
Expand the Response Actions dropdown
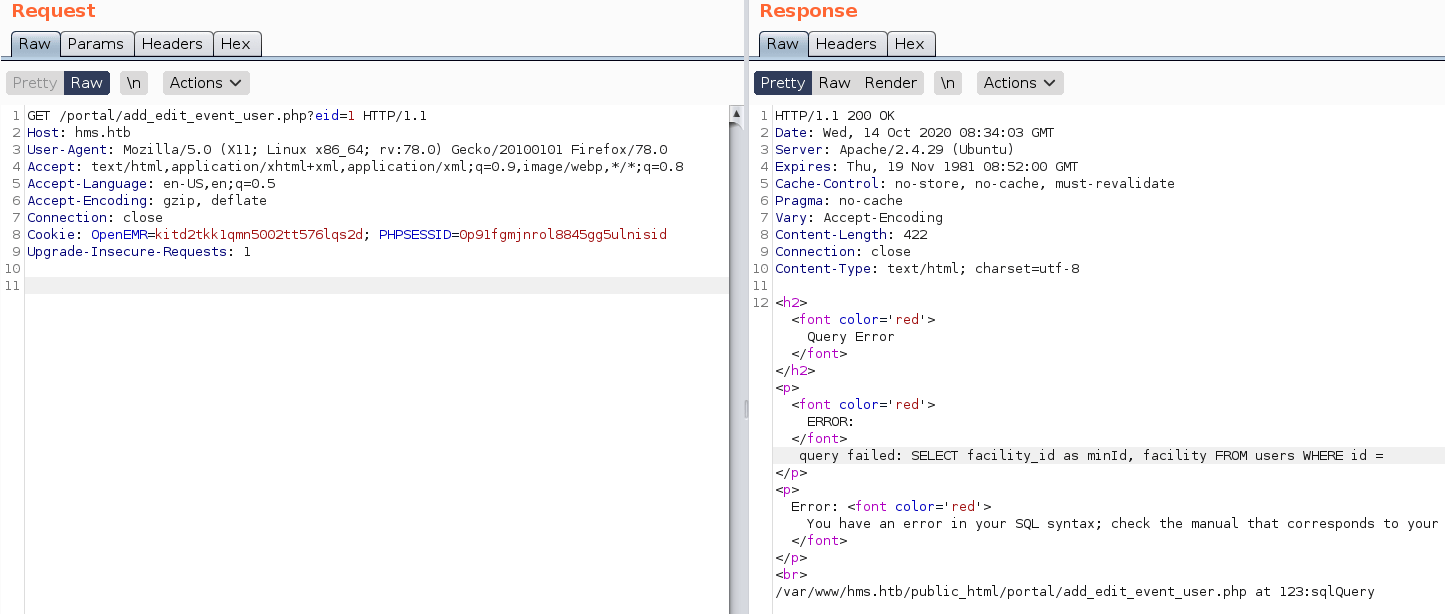(x=1019, y=83)
